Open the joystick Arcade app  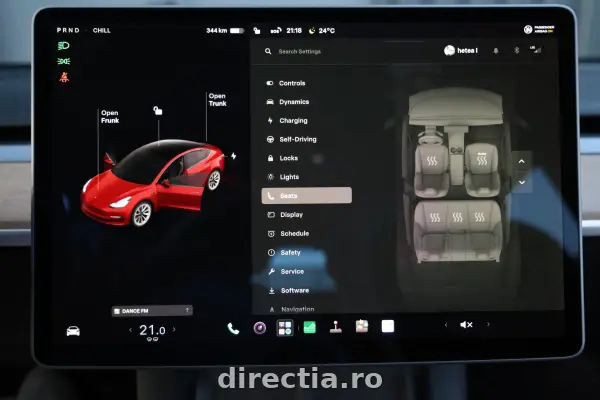coord(336,327)
